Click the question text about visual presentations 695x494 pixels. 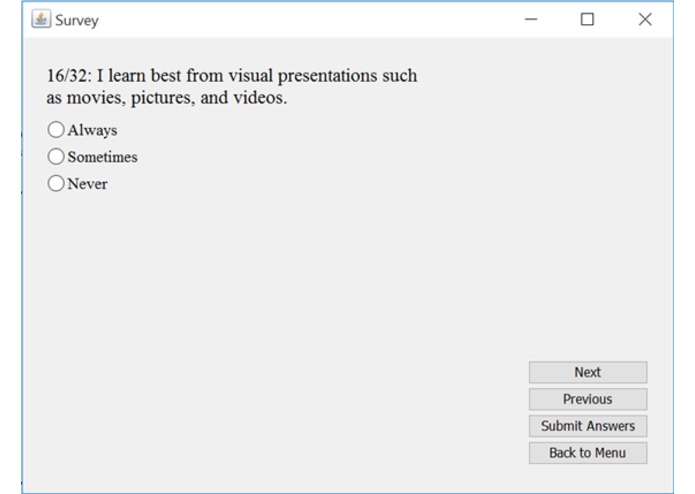click(232, 86)
